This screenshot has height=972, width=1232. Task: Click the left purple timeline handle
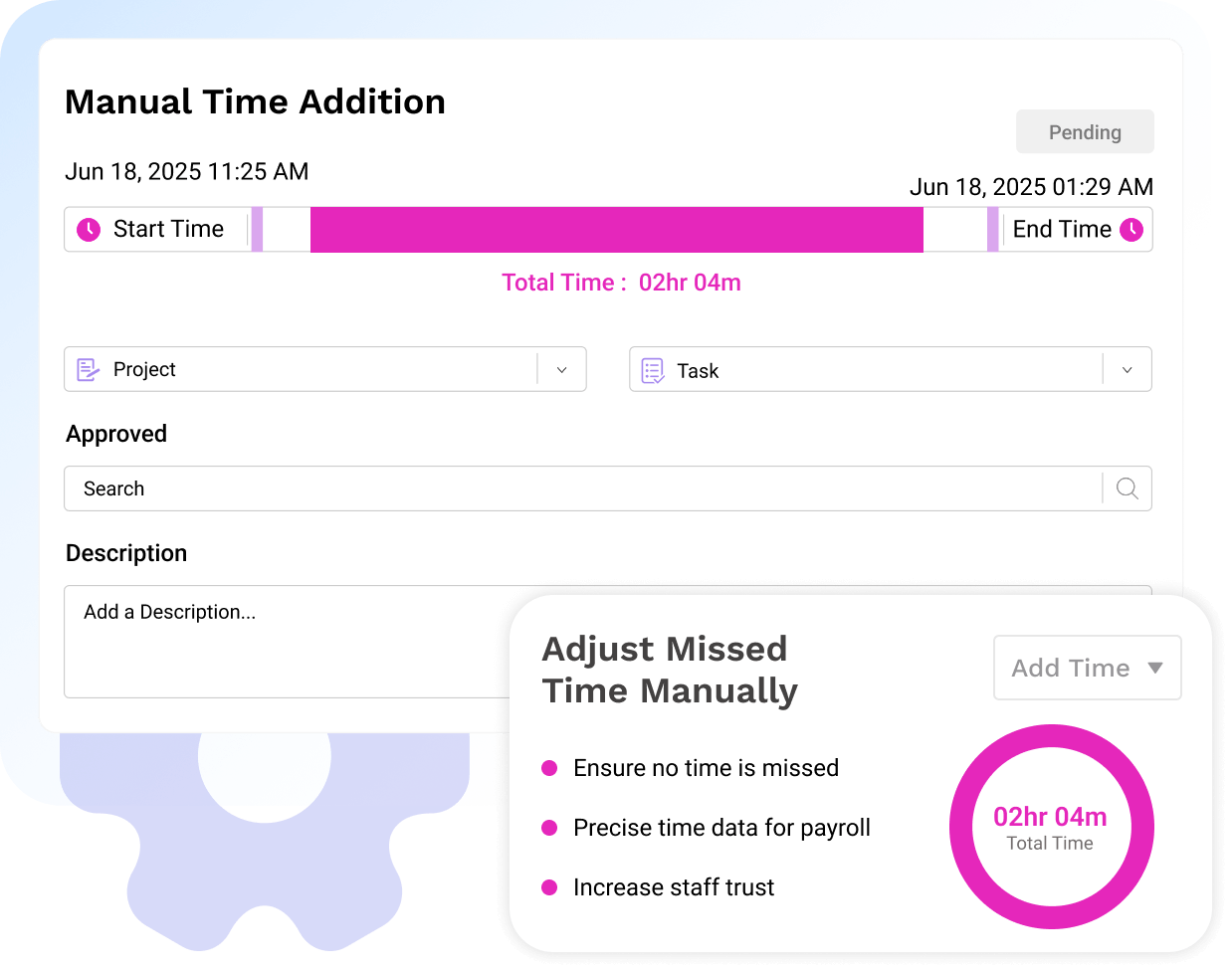pos(257,230)
